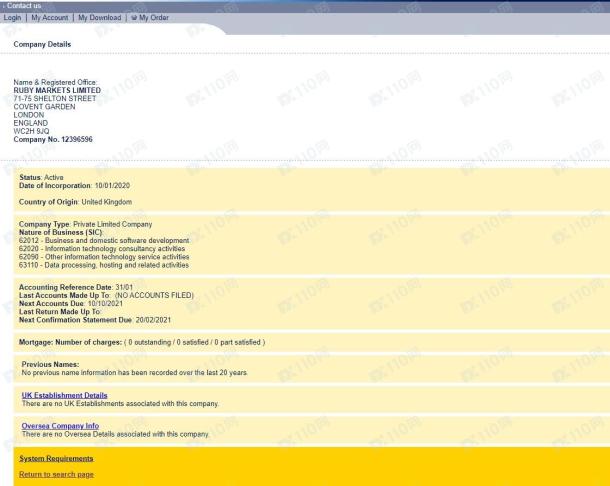Viewport: 610px width, 486px height.
Task: Open Oversea Company Info link
Action: pyautogui.click(x=60, y=426)
